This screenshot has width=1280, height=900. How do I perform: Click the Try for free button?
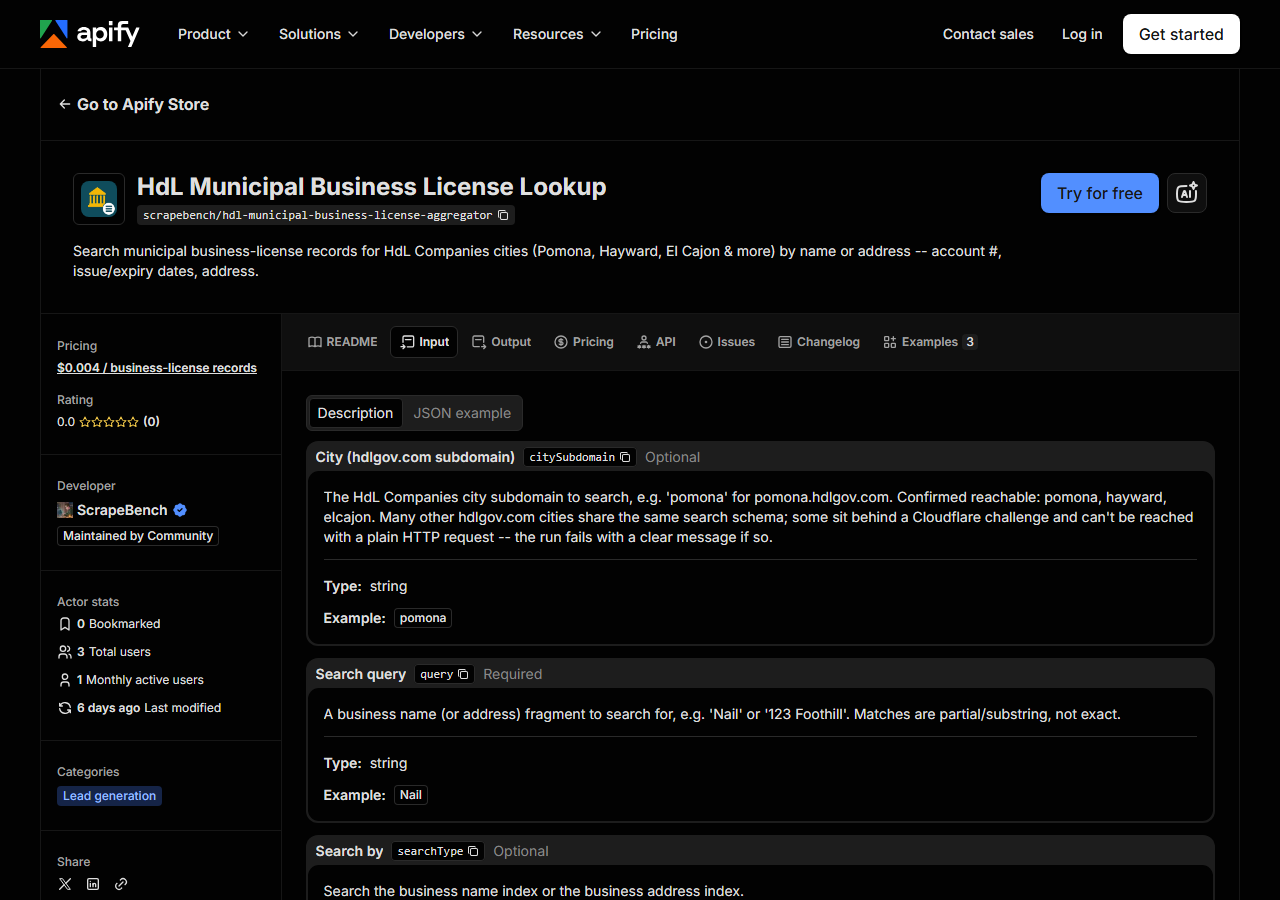1100,193
